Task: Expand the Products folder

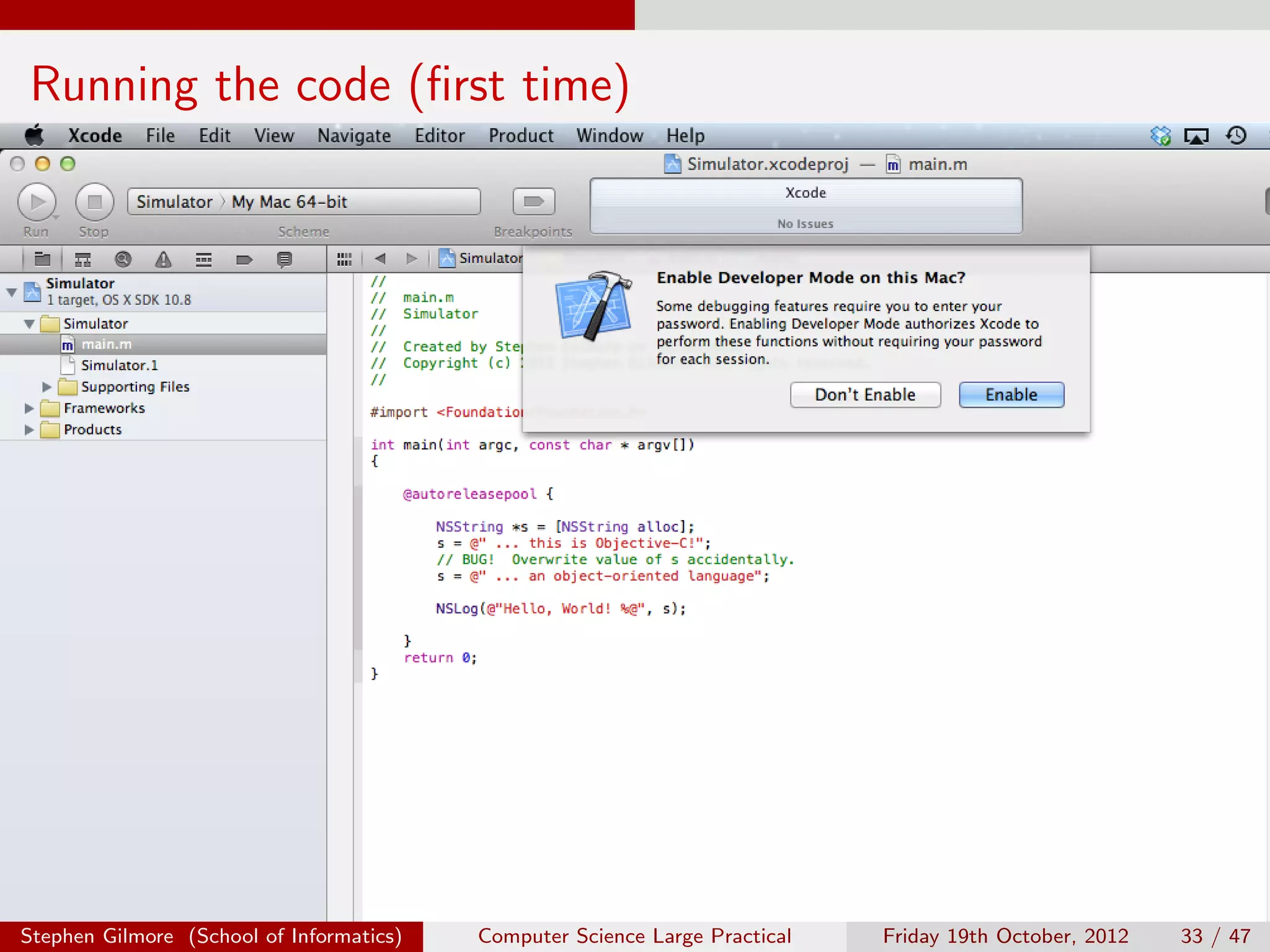Action: pos(29,430)
